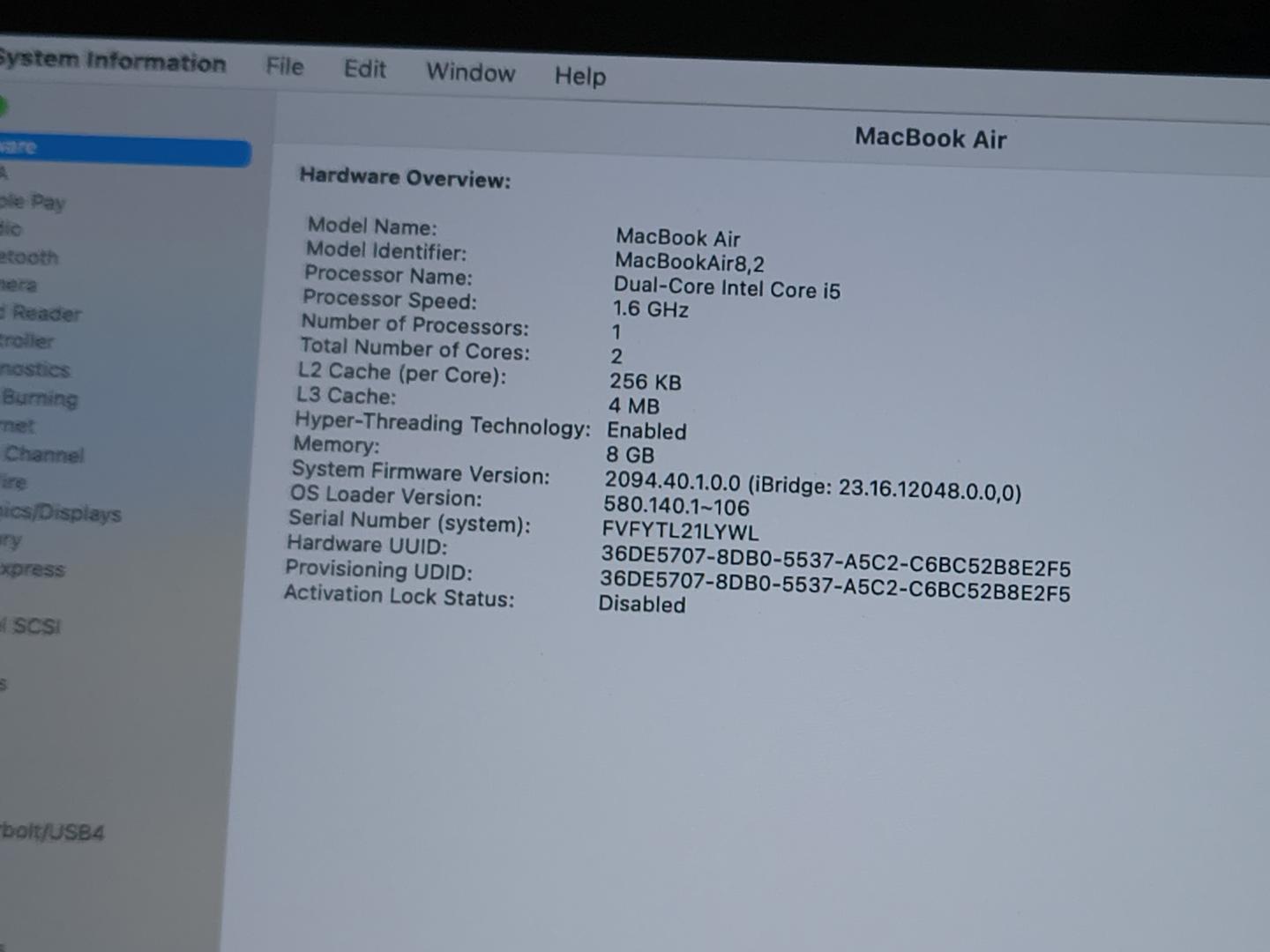Open the Window menu
This screenshot has width=1270, height=952.
pyautogui.click(x=471, y=72)
